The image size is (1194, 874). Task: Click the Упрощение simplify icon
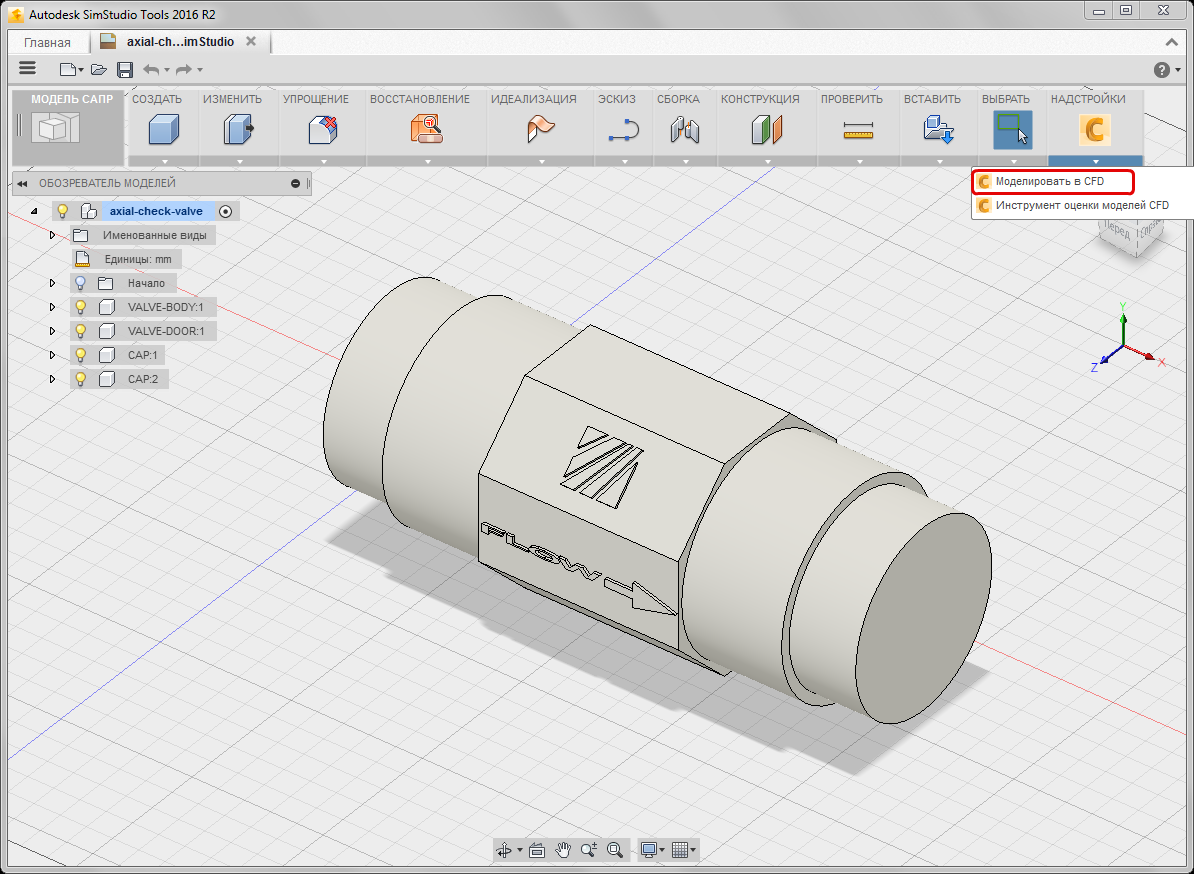click(322, 130)
